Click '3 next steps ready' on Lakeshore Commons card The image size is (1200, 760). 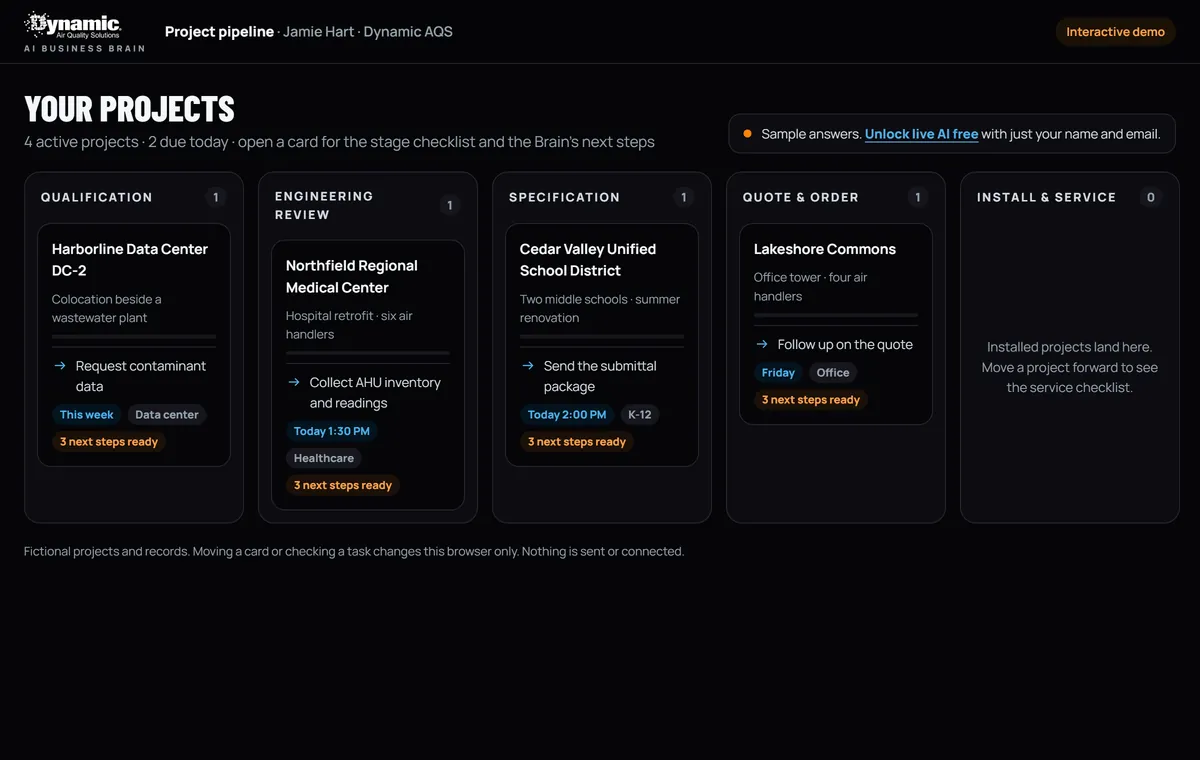[811, 400]
